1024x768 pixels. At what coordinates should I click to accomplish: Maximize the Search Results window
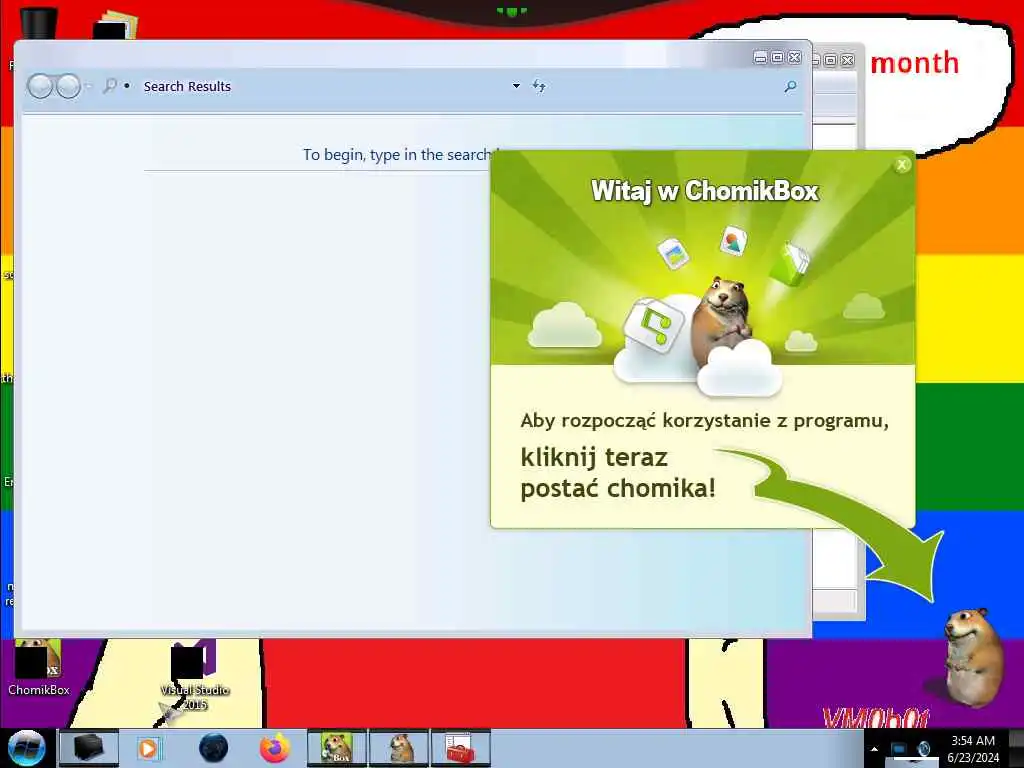(x=777, y=57)
